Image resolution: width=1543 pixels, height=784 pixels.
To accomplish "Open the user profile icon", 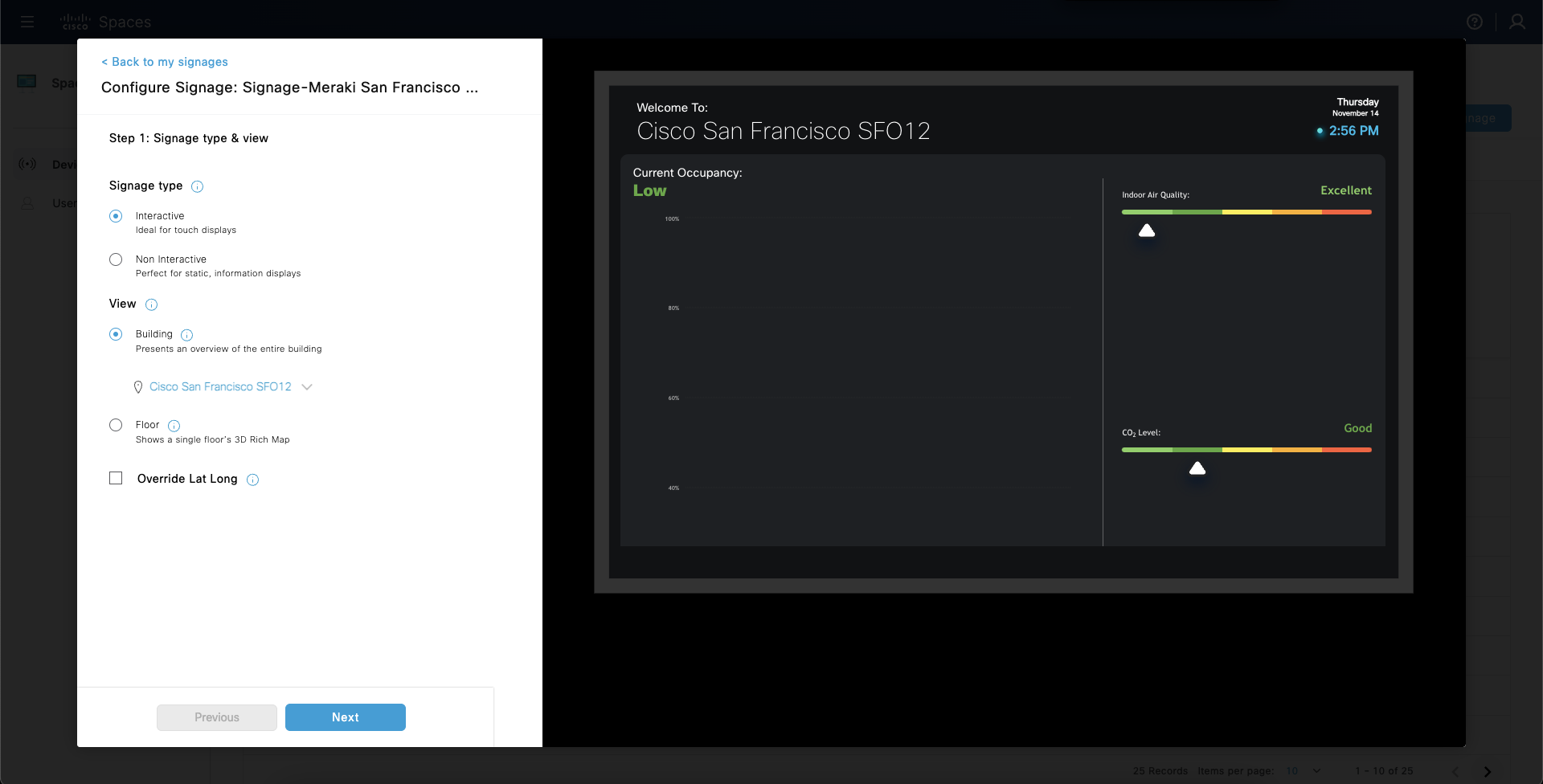I will (x=1516, y=22).
